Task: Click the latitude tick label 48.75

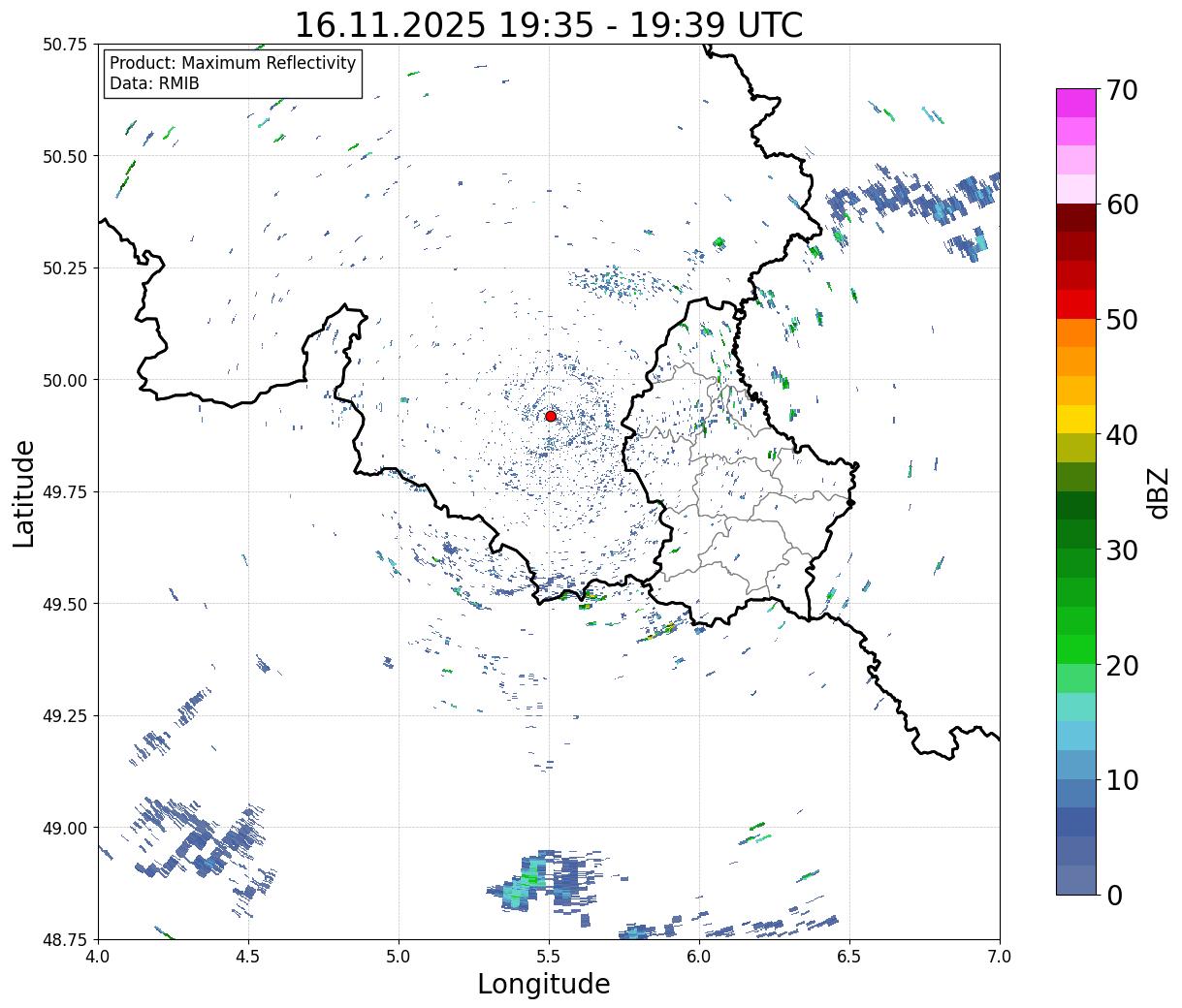Action: pos(66,939)
